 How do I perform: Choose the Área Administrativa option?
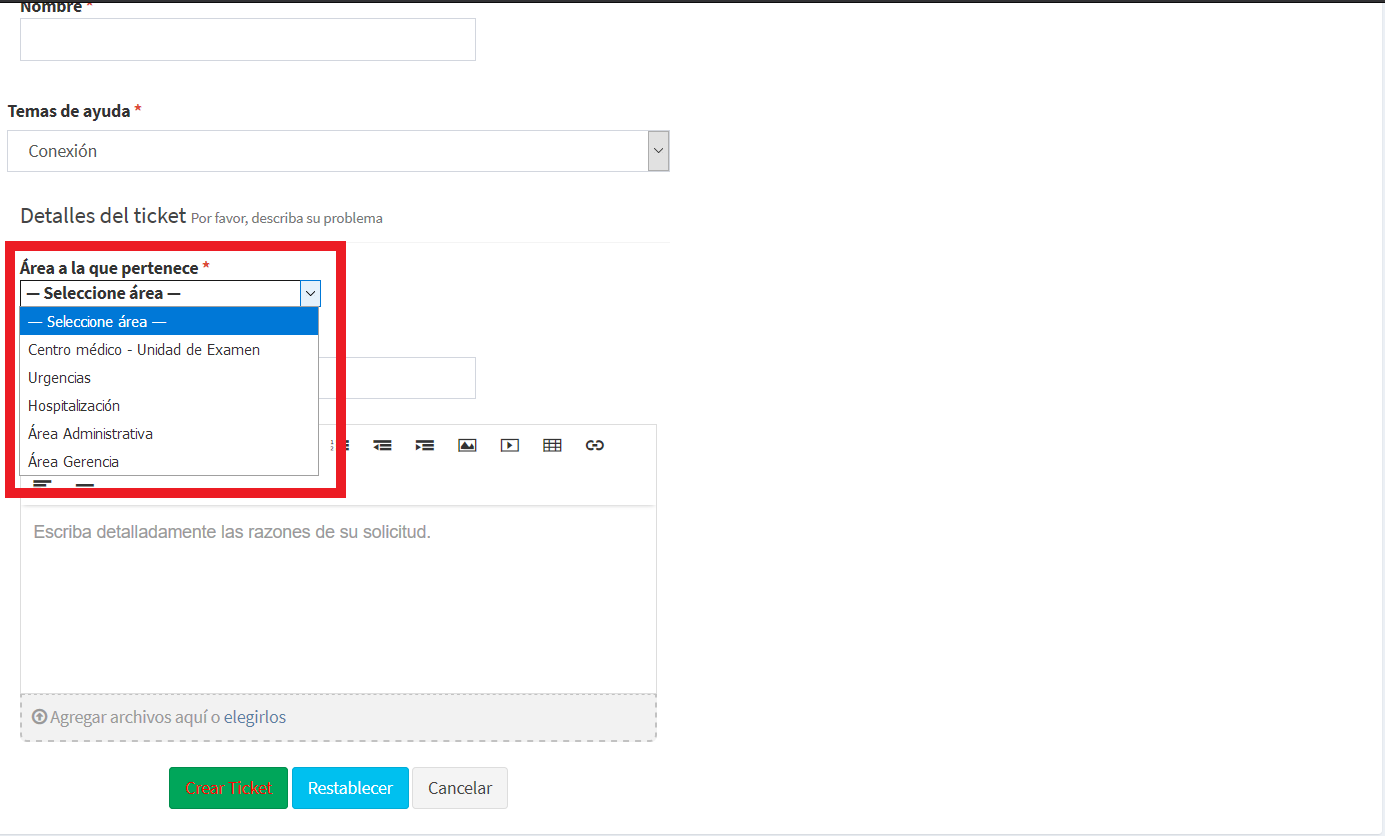91,434
